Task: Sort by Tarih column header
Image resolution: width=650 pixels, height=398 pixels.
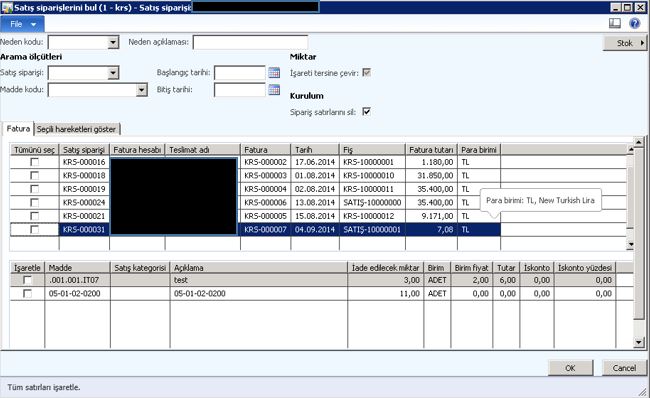Action: 315,150
